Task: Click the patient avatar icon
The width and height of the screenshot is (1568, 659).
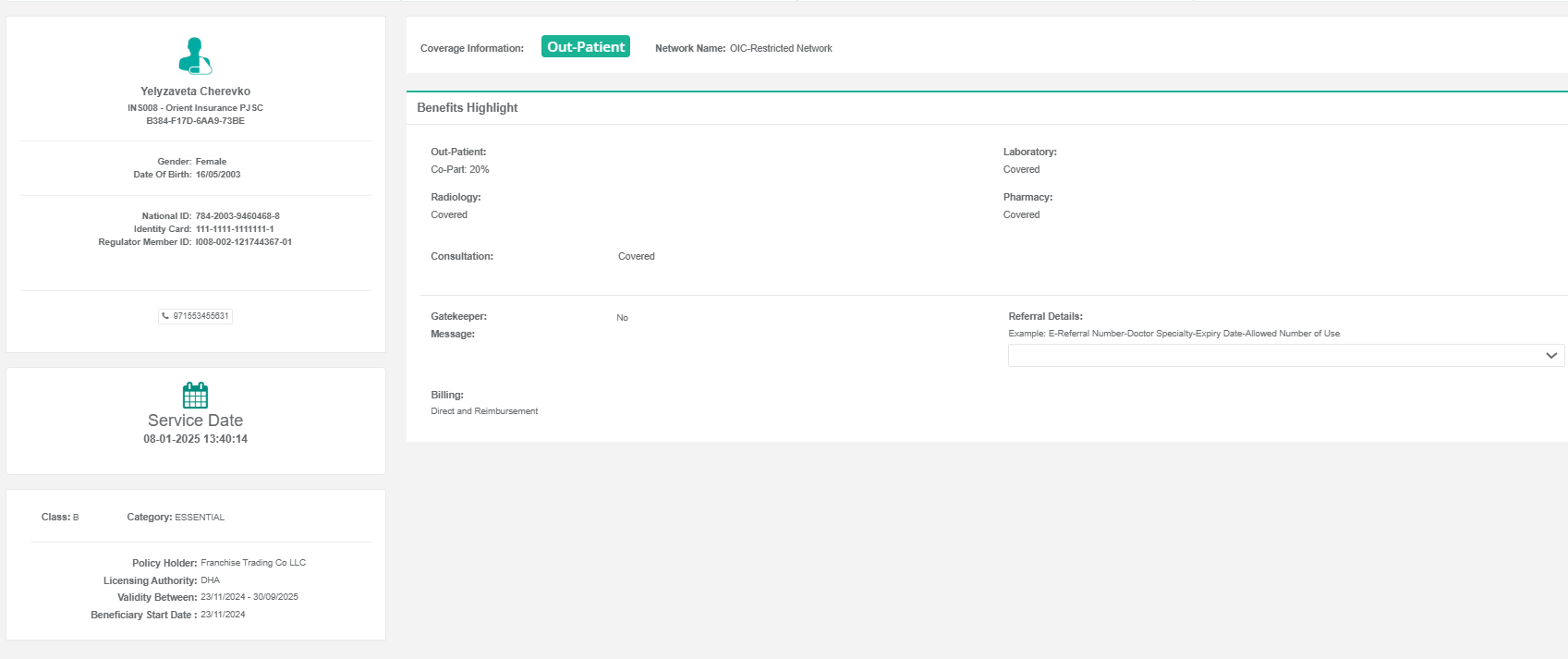Action: click(x=195, y=56)
